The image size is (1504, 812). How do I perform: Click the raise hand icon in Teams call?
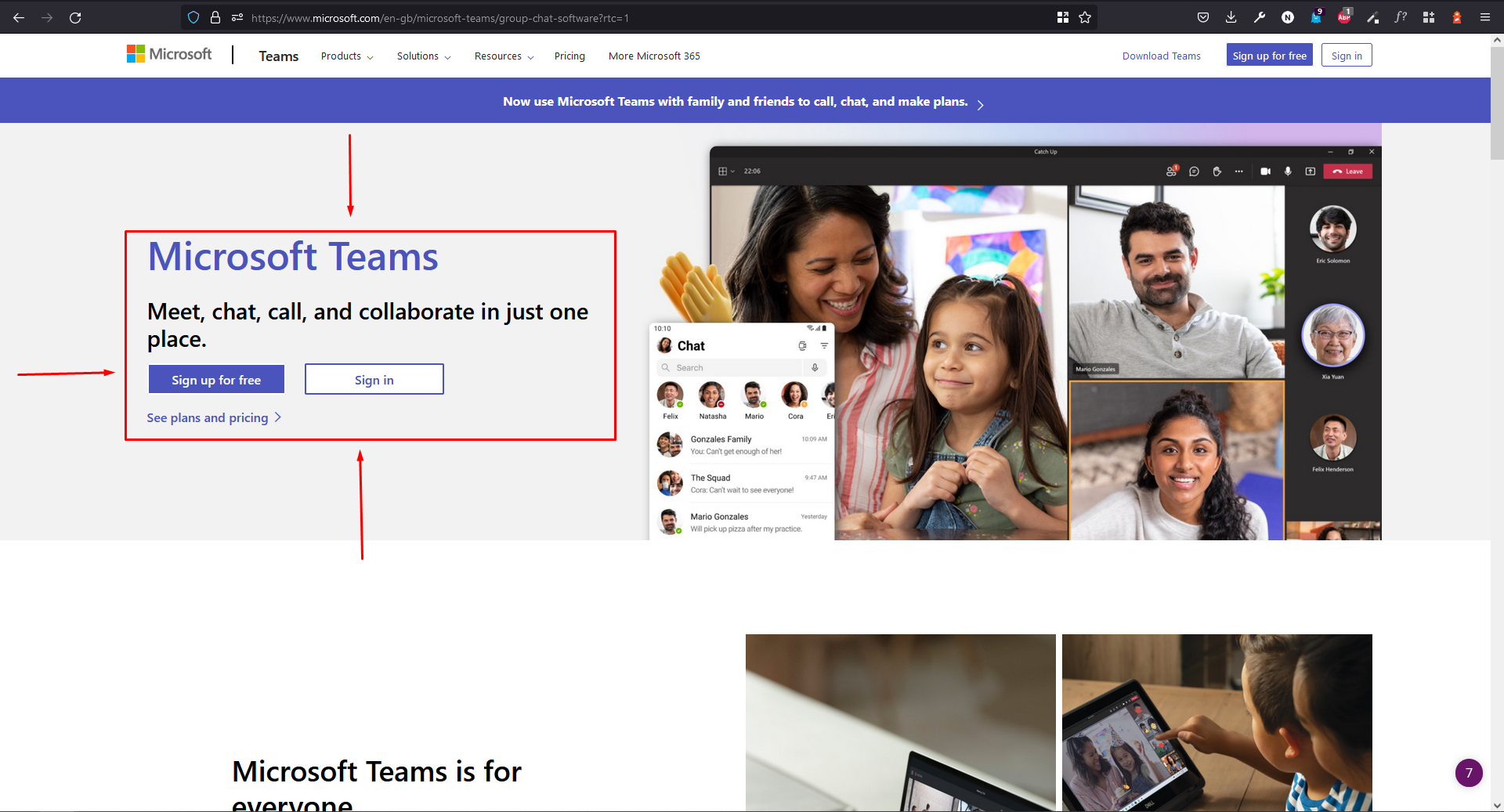coord(1217,171)
